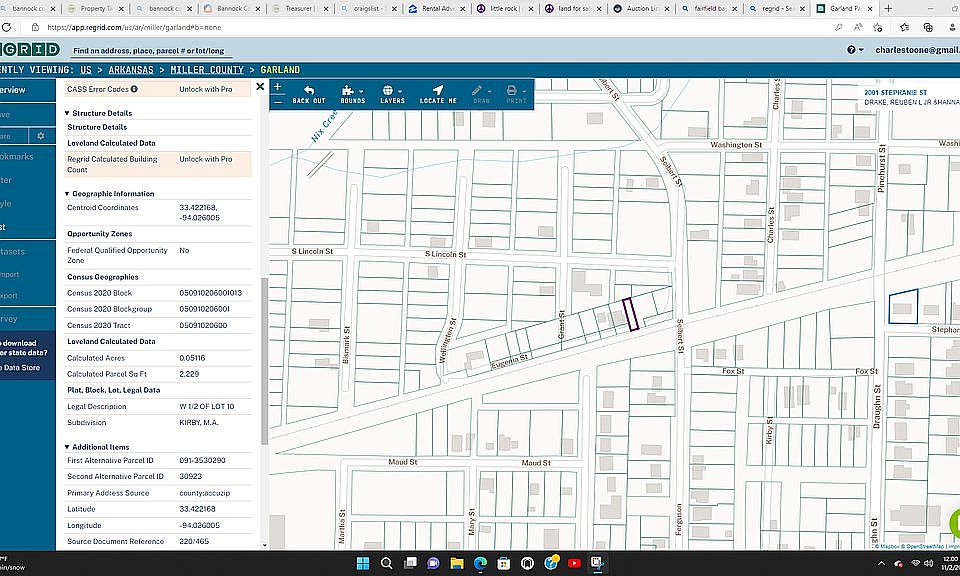Open the Layers globe menu
The height and width of the screenshot is (576, 960).
pos(392,91)
